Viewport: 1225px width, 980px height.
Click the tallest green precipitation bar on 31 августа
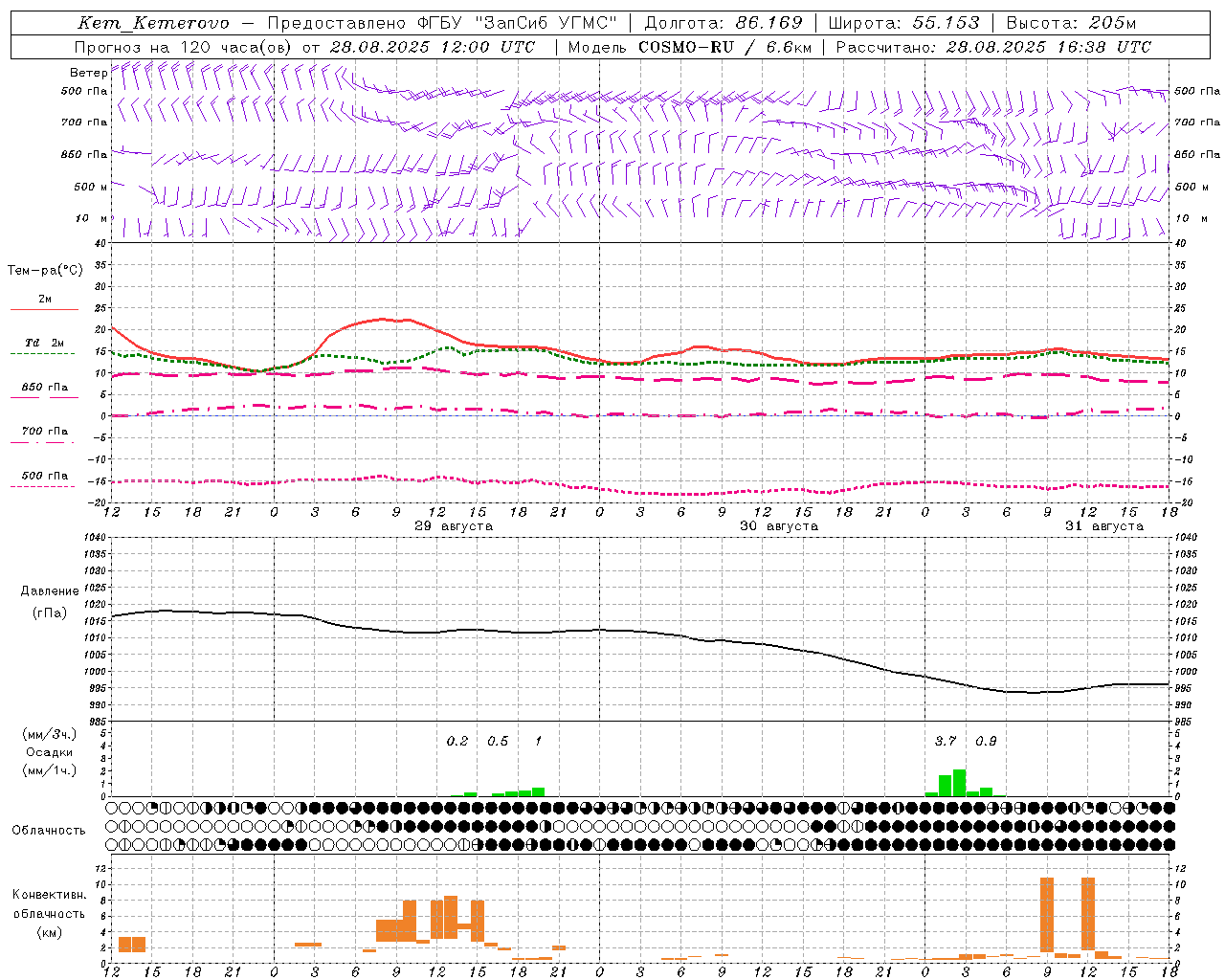coord(959,783)
